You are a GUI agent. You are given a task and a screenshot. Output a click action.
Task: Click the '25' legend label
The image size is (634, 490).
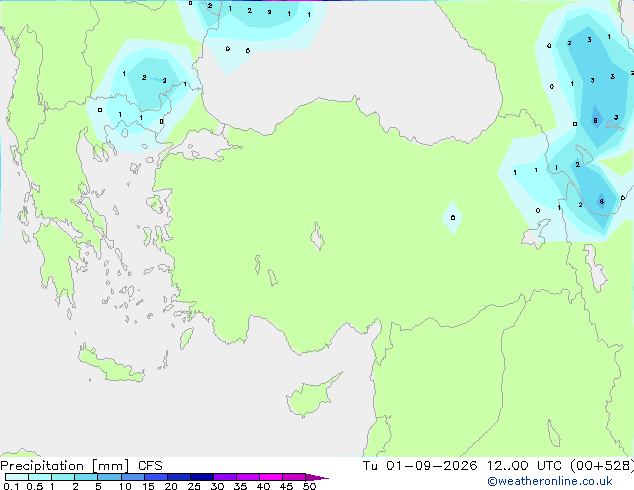click(x=194, y=486)
